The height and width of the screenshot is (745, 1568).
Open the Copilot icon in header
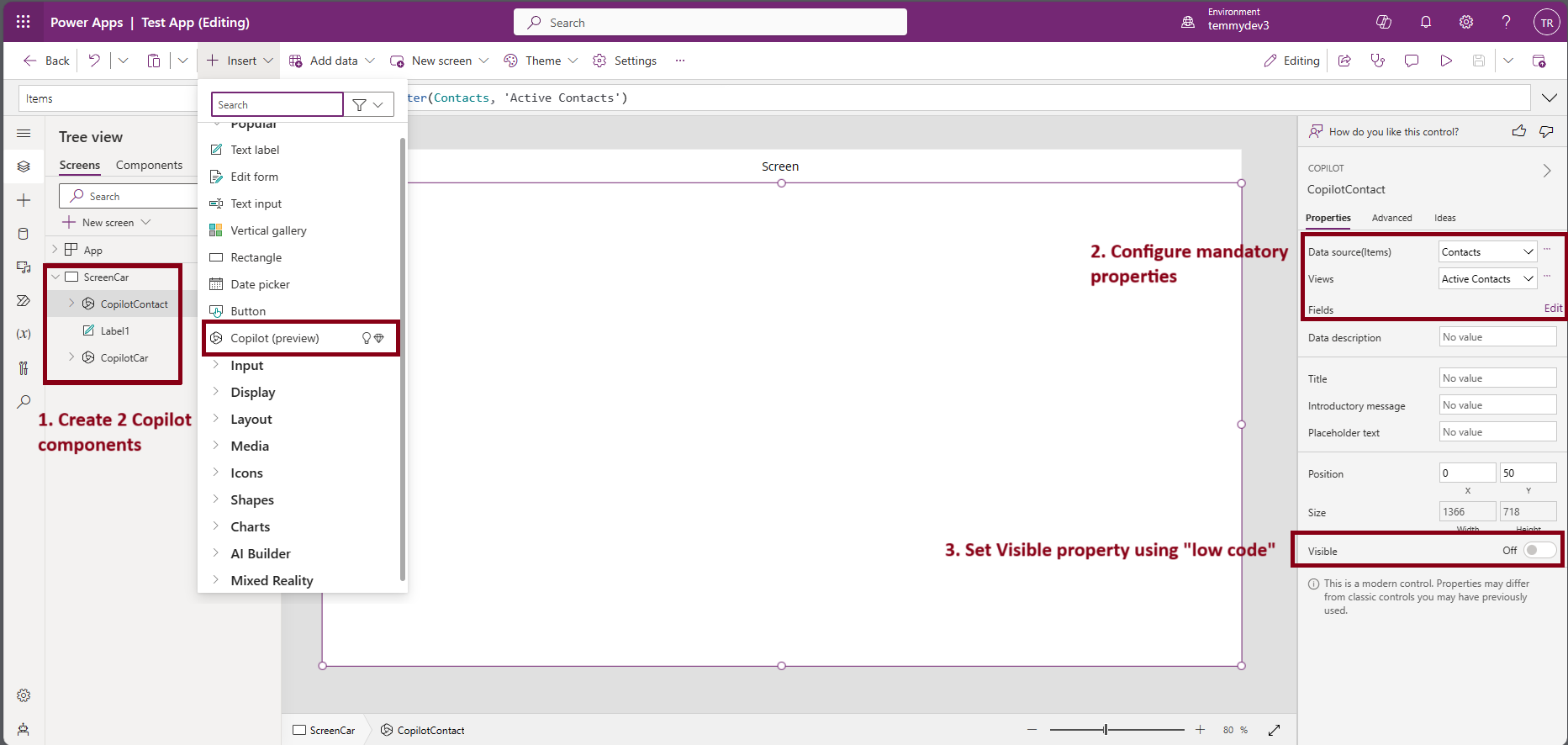point(1383,23)
